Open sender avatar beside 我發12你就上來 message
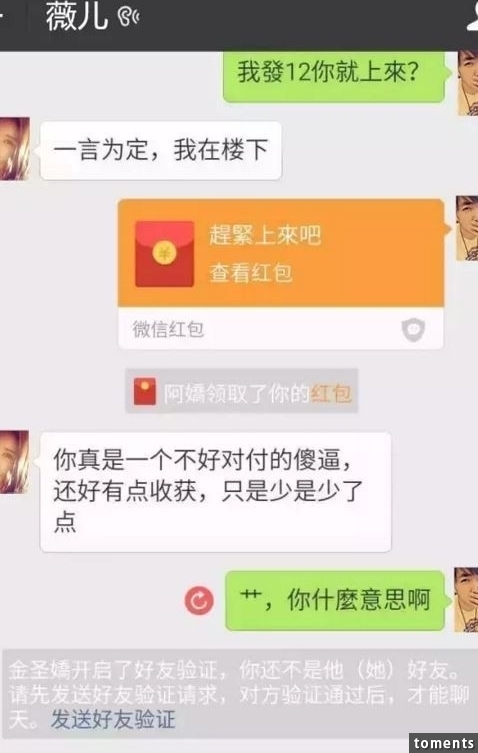Image resolution: width=478 pixels, height=753 pixels. point(467,82)
